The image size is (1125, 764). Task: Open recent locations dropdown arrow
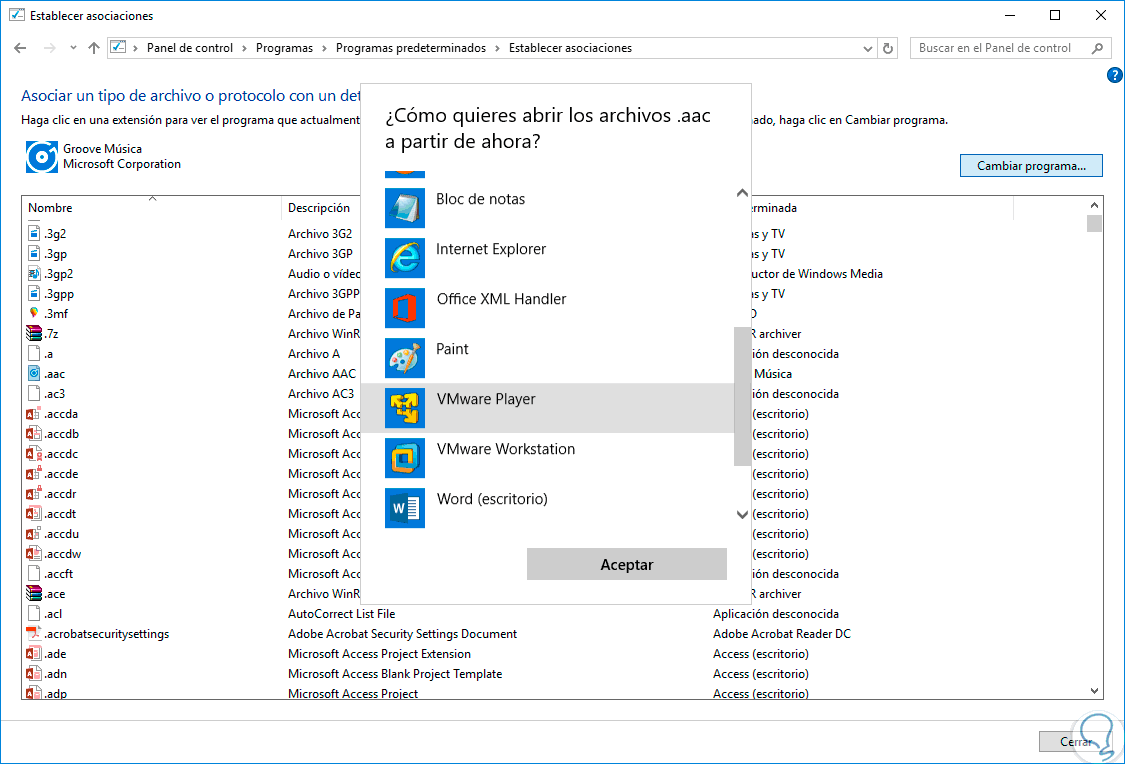click(x=73, y=48)
